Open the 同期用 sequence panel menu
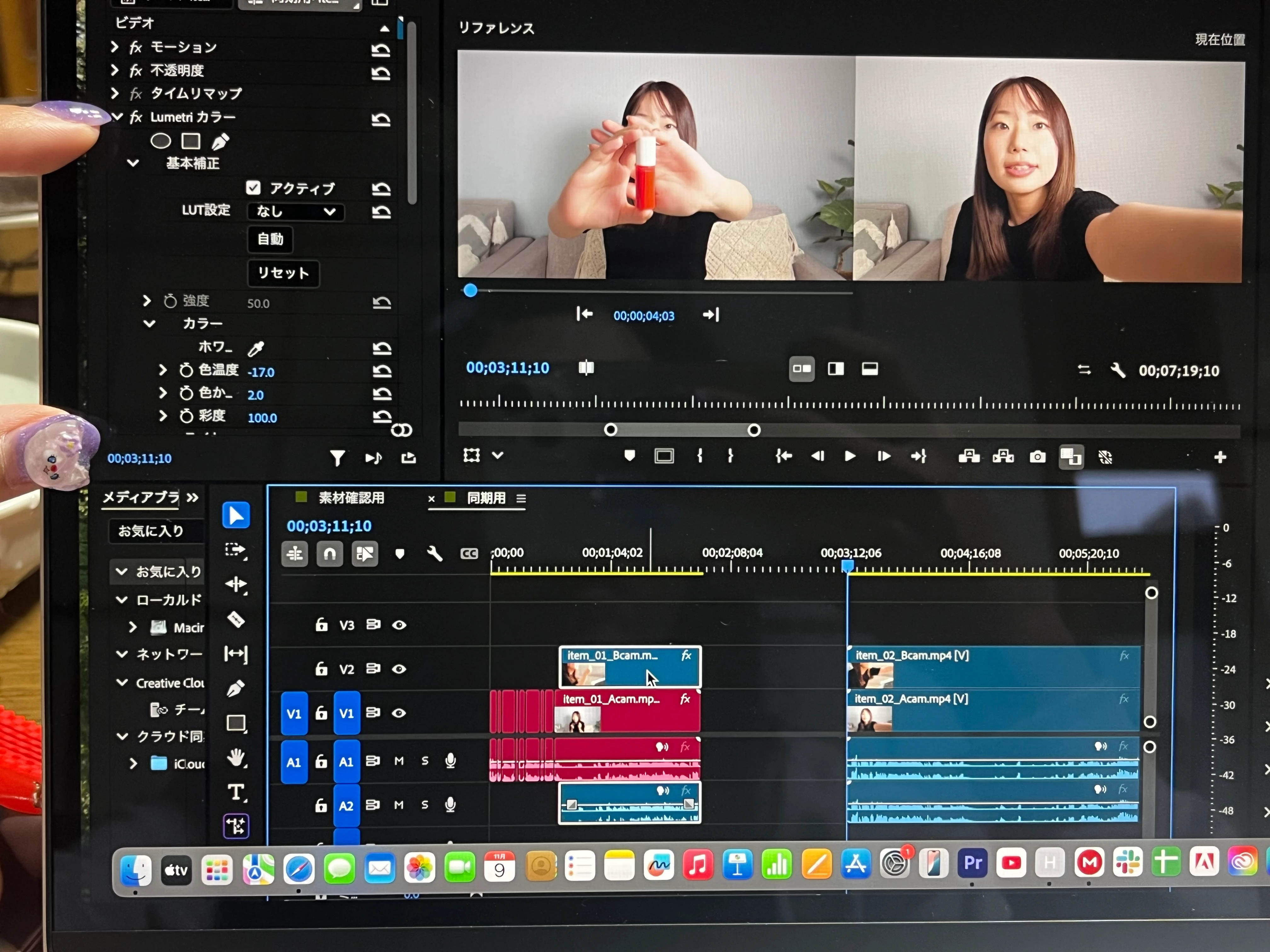 521,499
